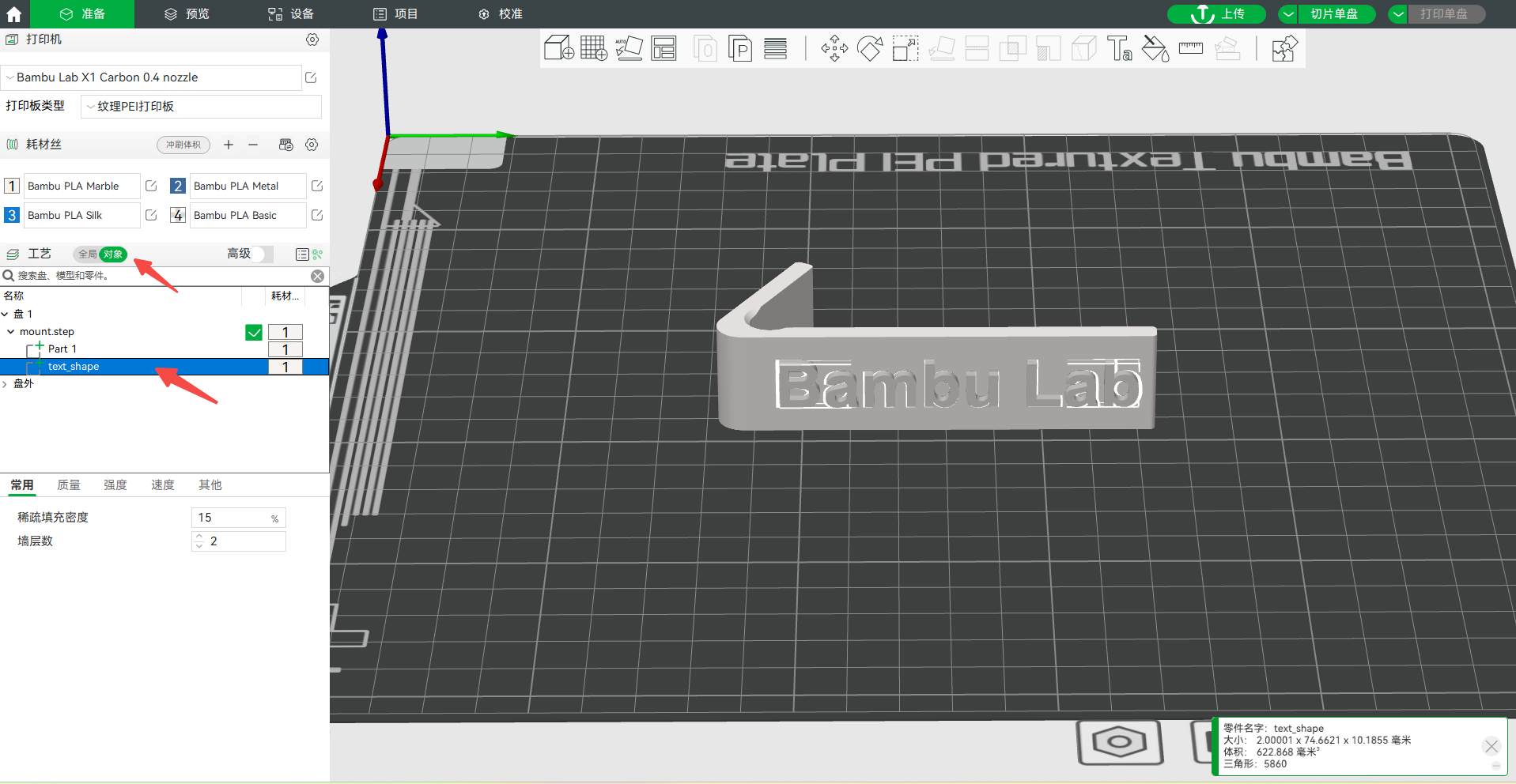Click the greyed-out Paste icon in the 3D toolbar
The image size is (1516, 784).
pos(705,48)
